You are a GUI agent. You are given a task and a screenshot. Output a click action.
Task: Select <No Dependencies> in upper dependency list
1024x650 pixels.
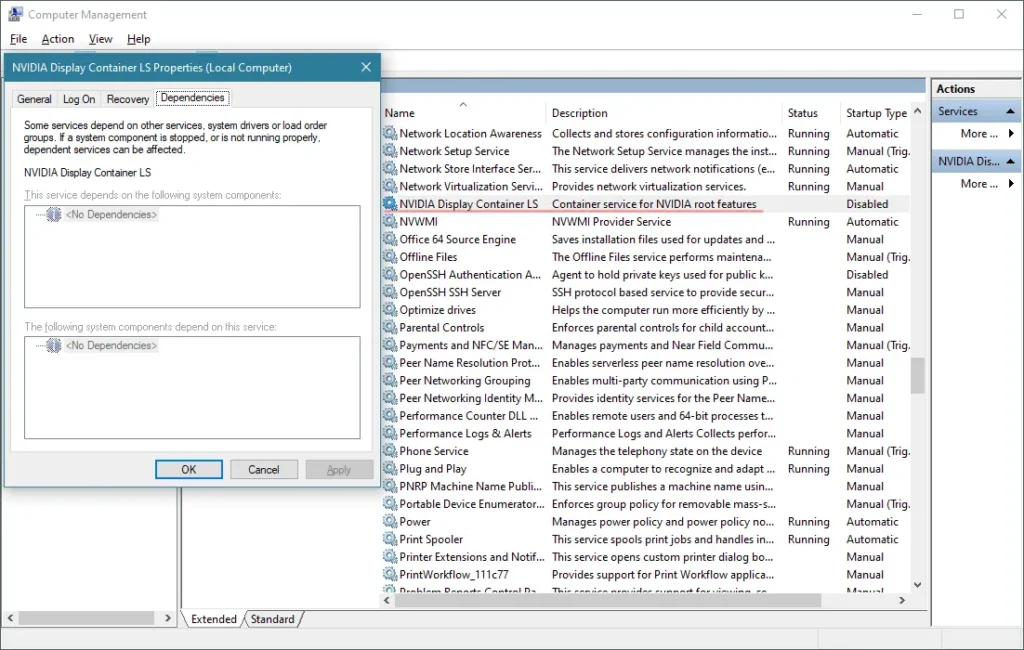click(111, 214)
